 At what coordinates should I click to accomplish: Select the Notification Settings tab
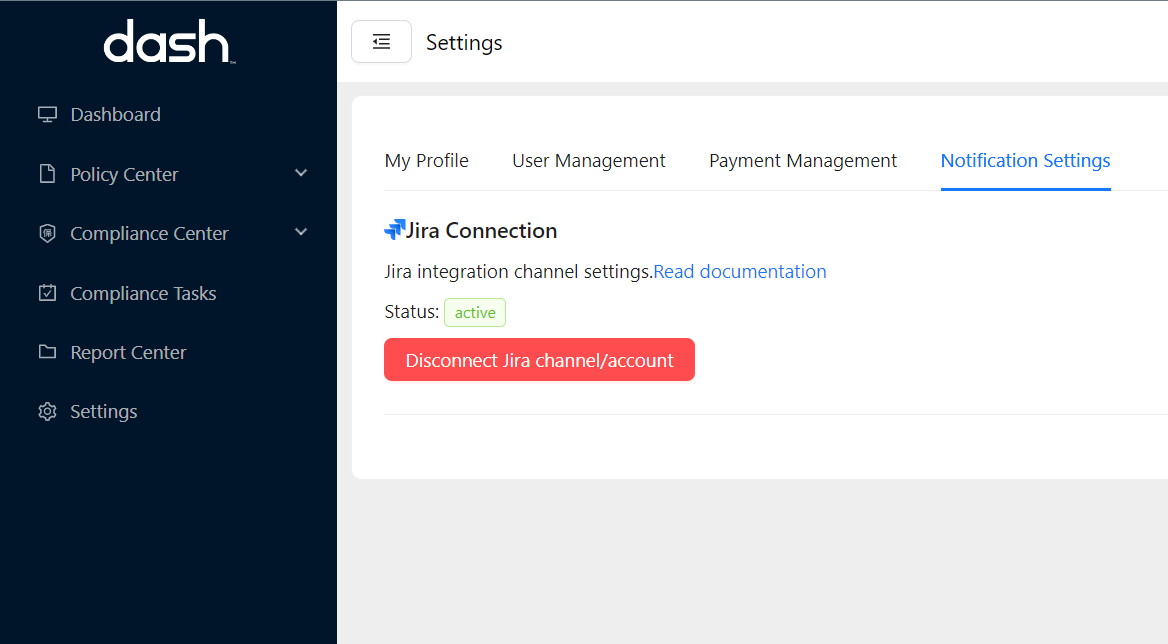(x=1025, y=160)
